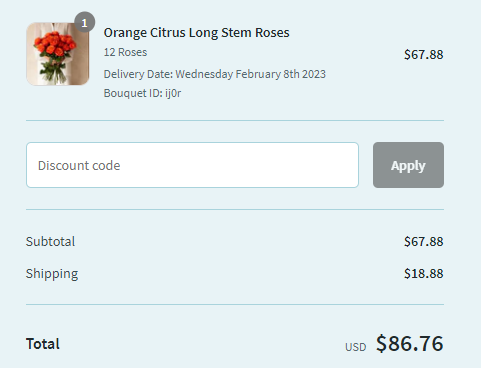This screenshot has width=481, height=368.
Task: Click the bold Total label
Action: click(43, 344)
